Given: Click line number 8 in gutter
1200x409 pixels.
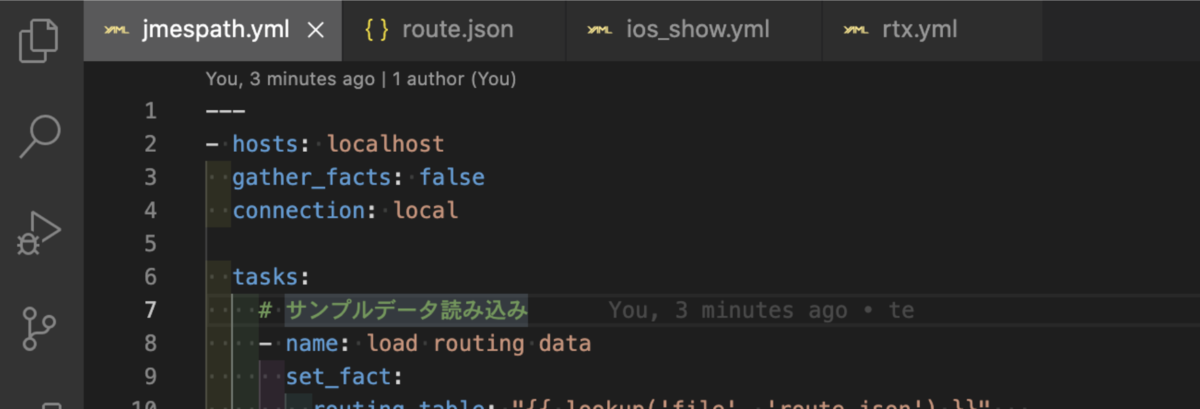Looking at the screenshot, I should tap(150, 343).
